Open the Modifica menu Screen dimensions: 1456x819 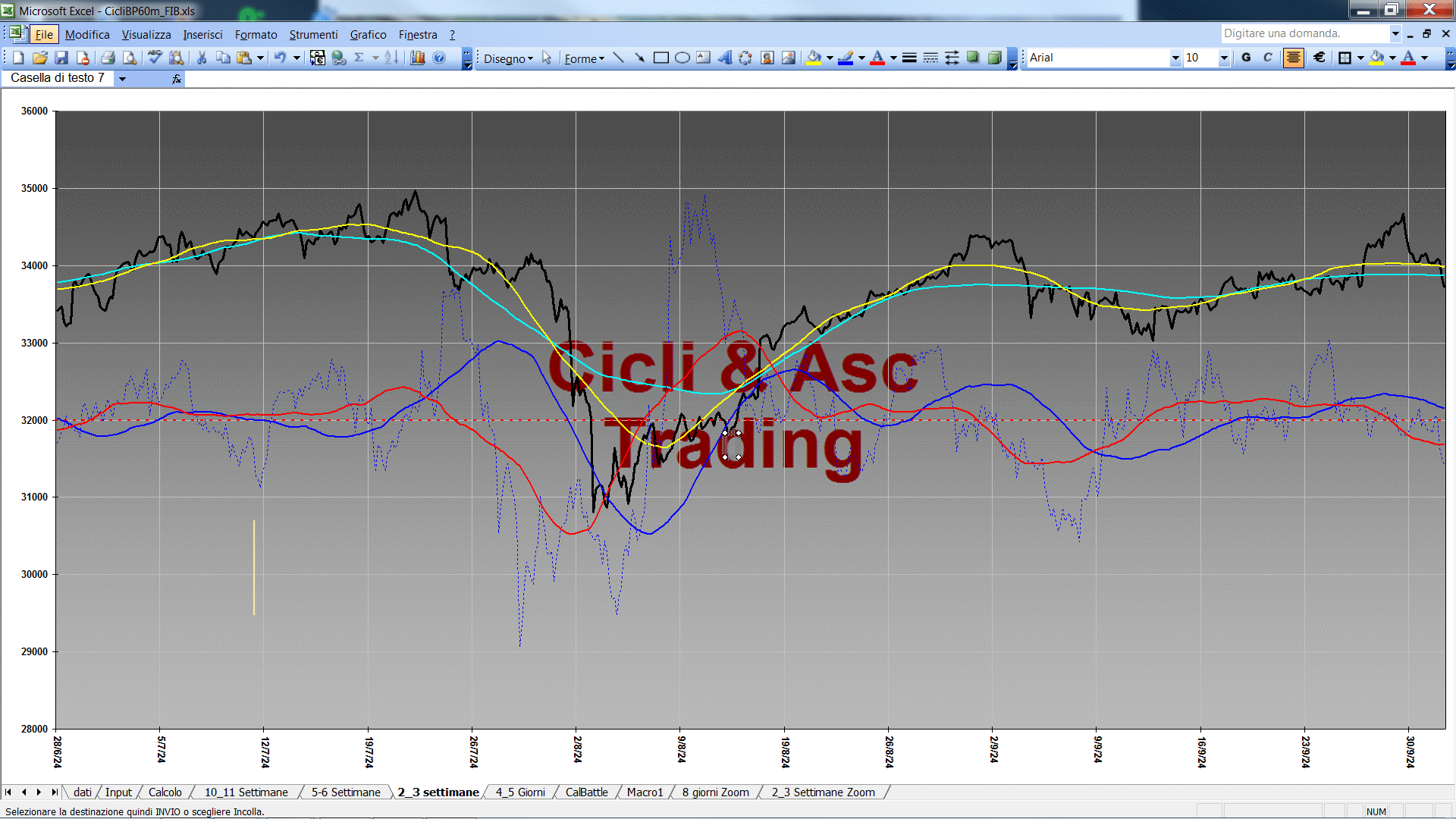click(x=87, y=34)
